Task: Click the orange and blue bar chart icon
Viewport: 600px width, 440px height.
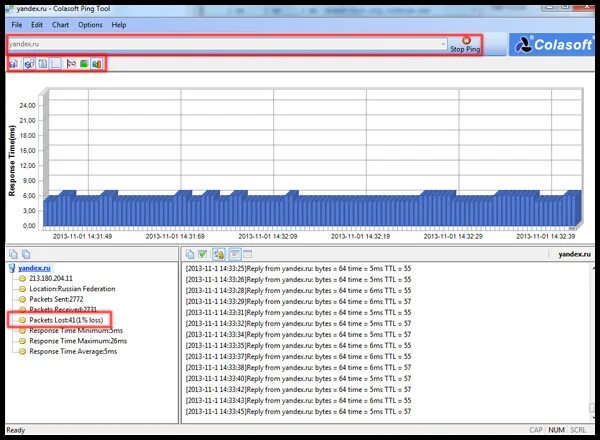Action: click(x=97, y=64)
